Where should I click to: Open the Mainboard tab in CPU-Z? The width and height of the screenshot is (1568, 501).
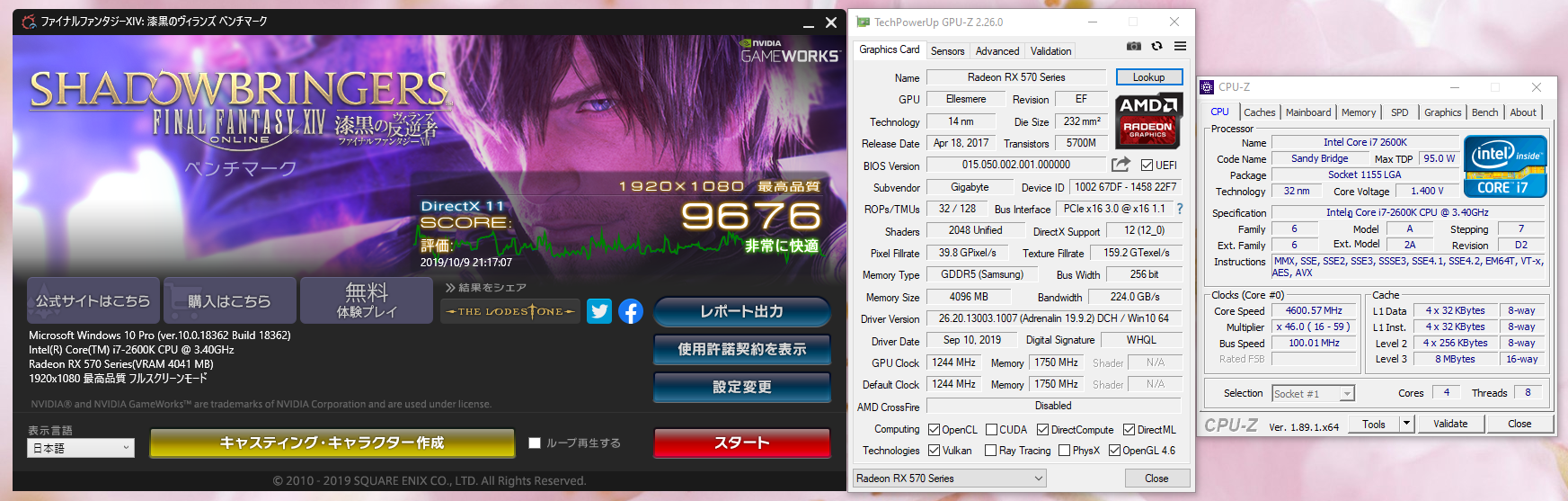tap(1308, 112)
